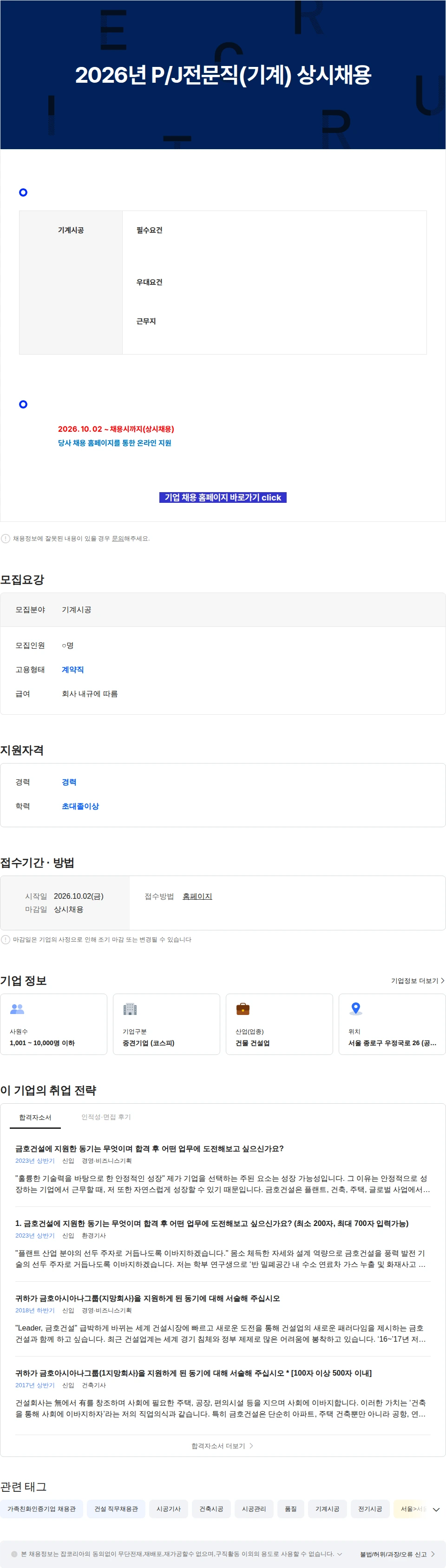Switch to the 합격자소서 tab
This screenshot has width=446, height=1568.
(x=35, y=1118)
